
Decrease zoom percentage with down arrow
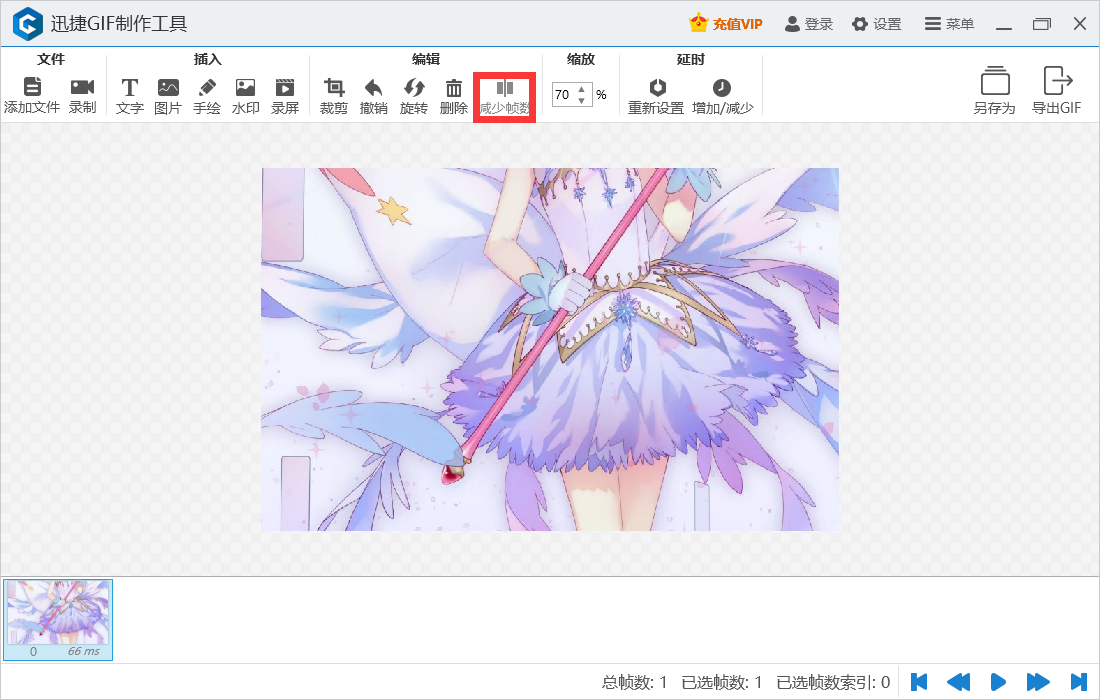click(x=582, y=100)
